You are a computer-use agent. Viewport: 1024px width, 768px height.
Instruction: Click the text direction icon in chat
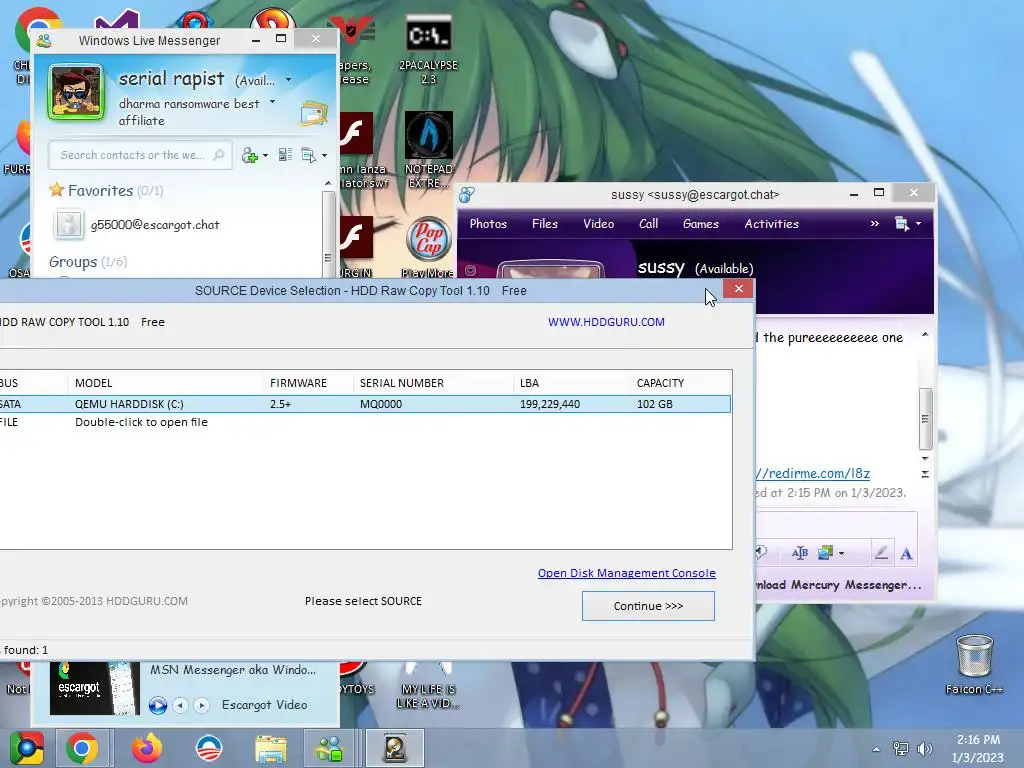[x=799, y=553]
